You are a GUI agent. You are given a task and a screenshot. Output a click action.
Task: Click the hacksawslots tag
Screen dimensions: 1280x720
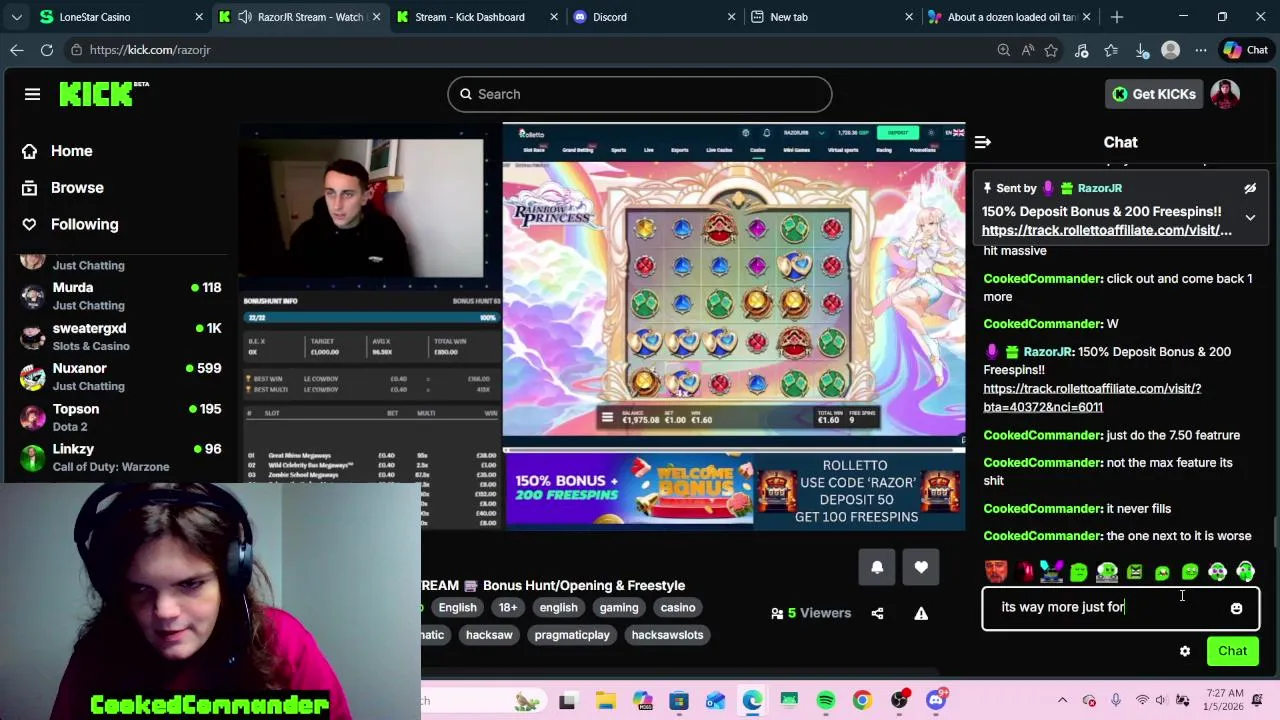667,635
